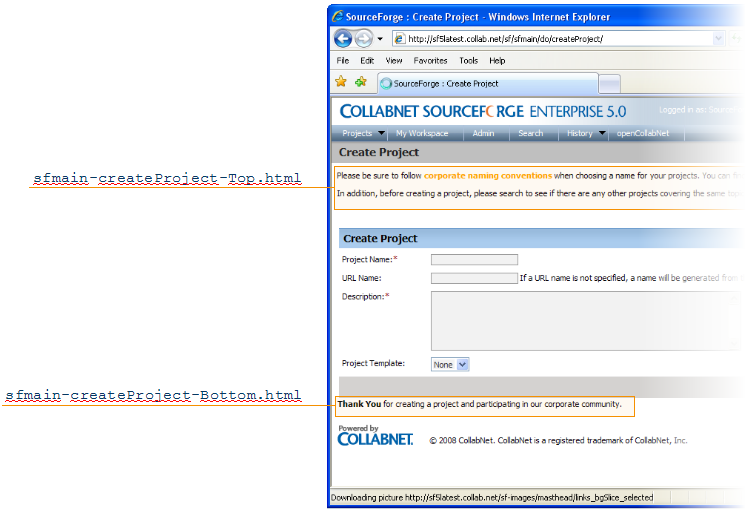Viewport: 746px width, 512px height.
Task: Click the 2008 CollabNet copyright notice
Action: pos(559,441)
